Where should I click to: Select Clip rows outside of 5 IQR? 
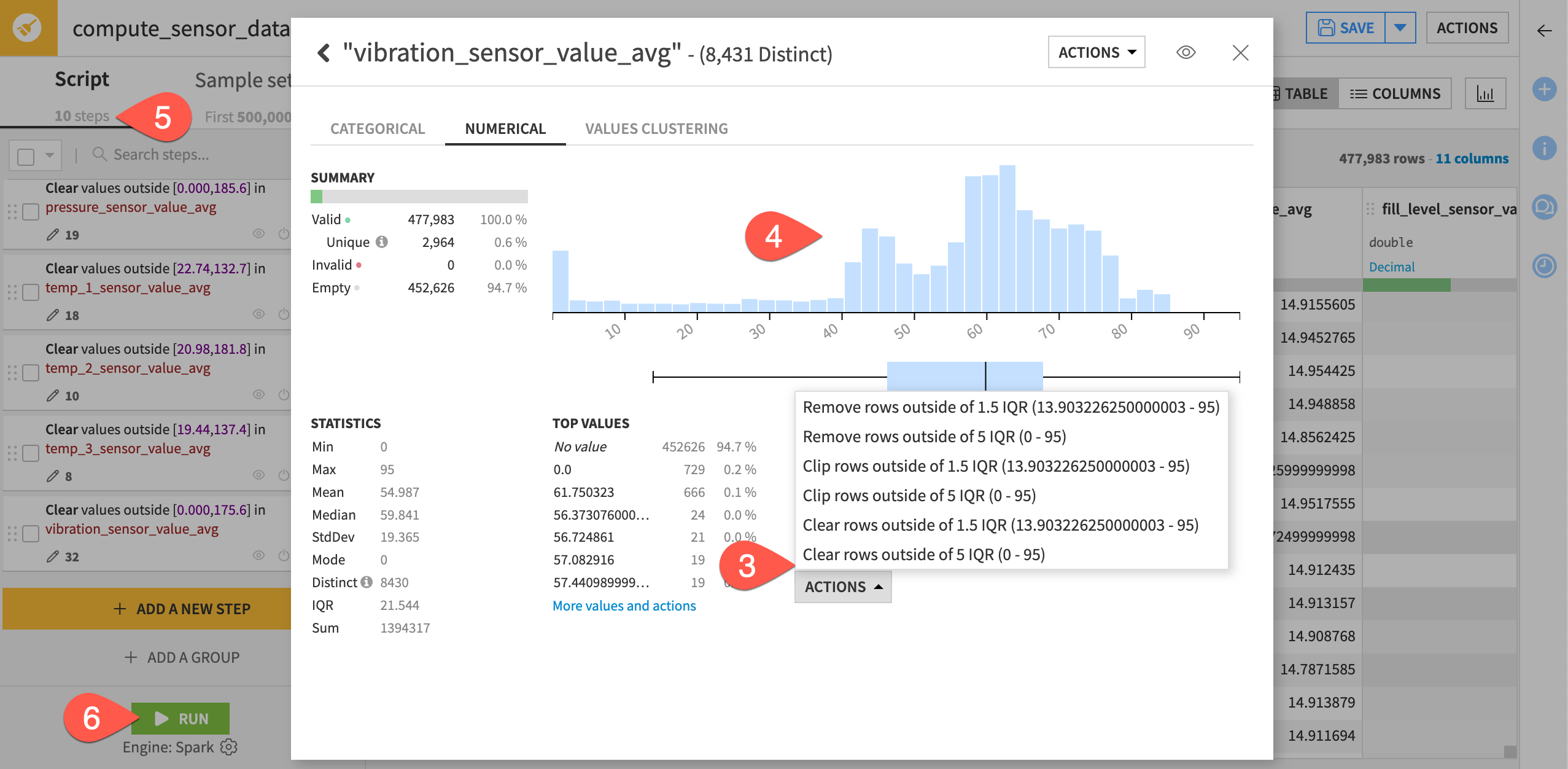point(919,495)
